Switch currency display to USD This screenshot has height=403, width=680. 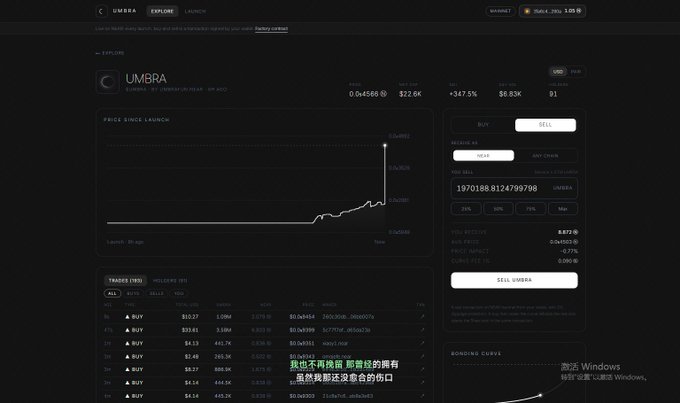[x=558, y=72]
